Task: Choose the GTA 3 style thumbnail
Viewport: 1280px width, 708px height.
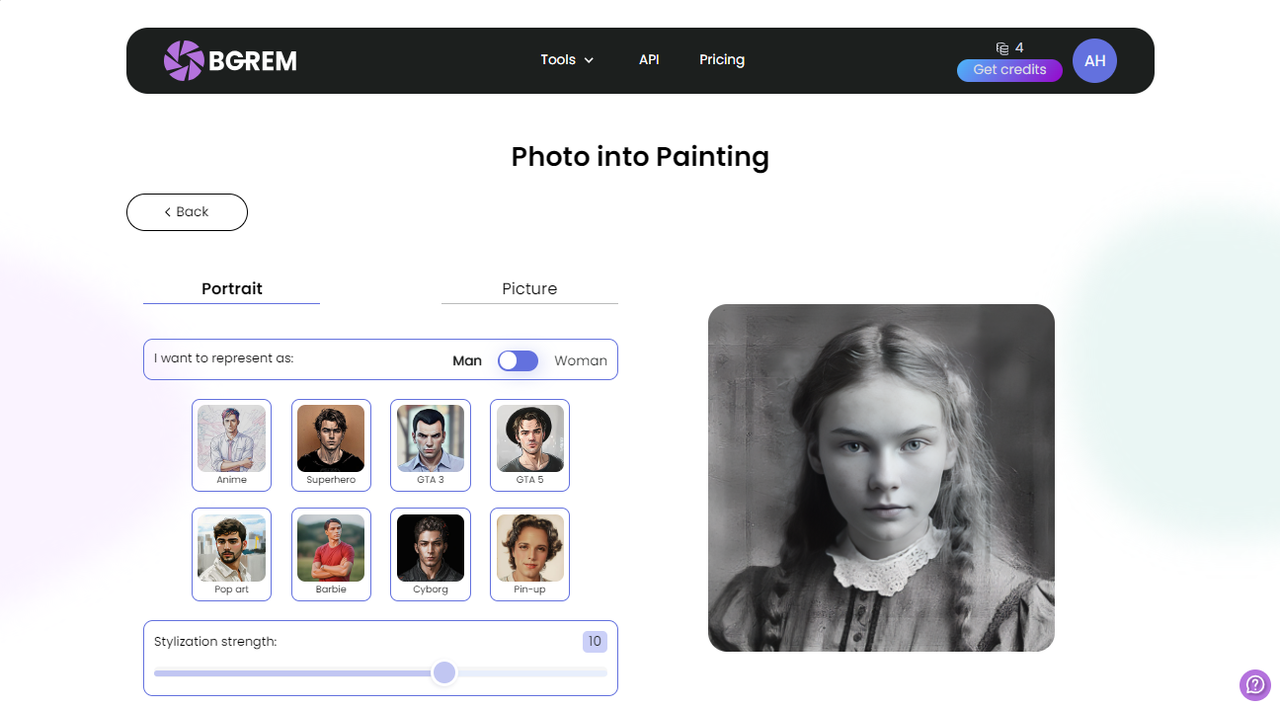Action: (x=431, y=445)
